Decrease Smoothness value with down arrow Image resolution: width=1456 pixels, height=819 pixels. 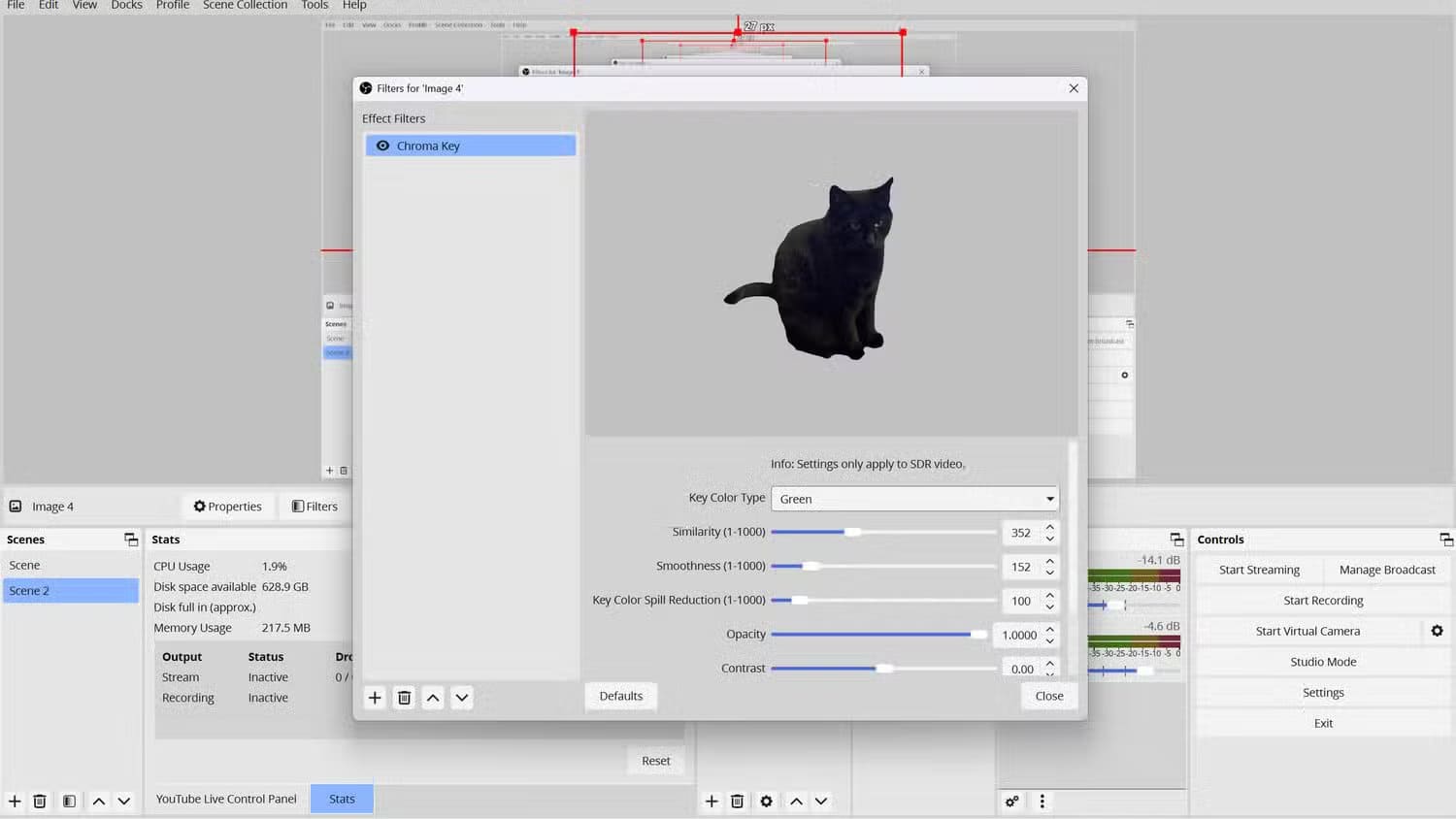pyautogui.click(x=1050, y=573)
